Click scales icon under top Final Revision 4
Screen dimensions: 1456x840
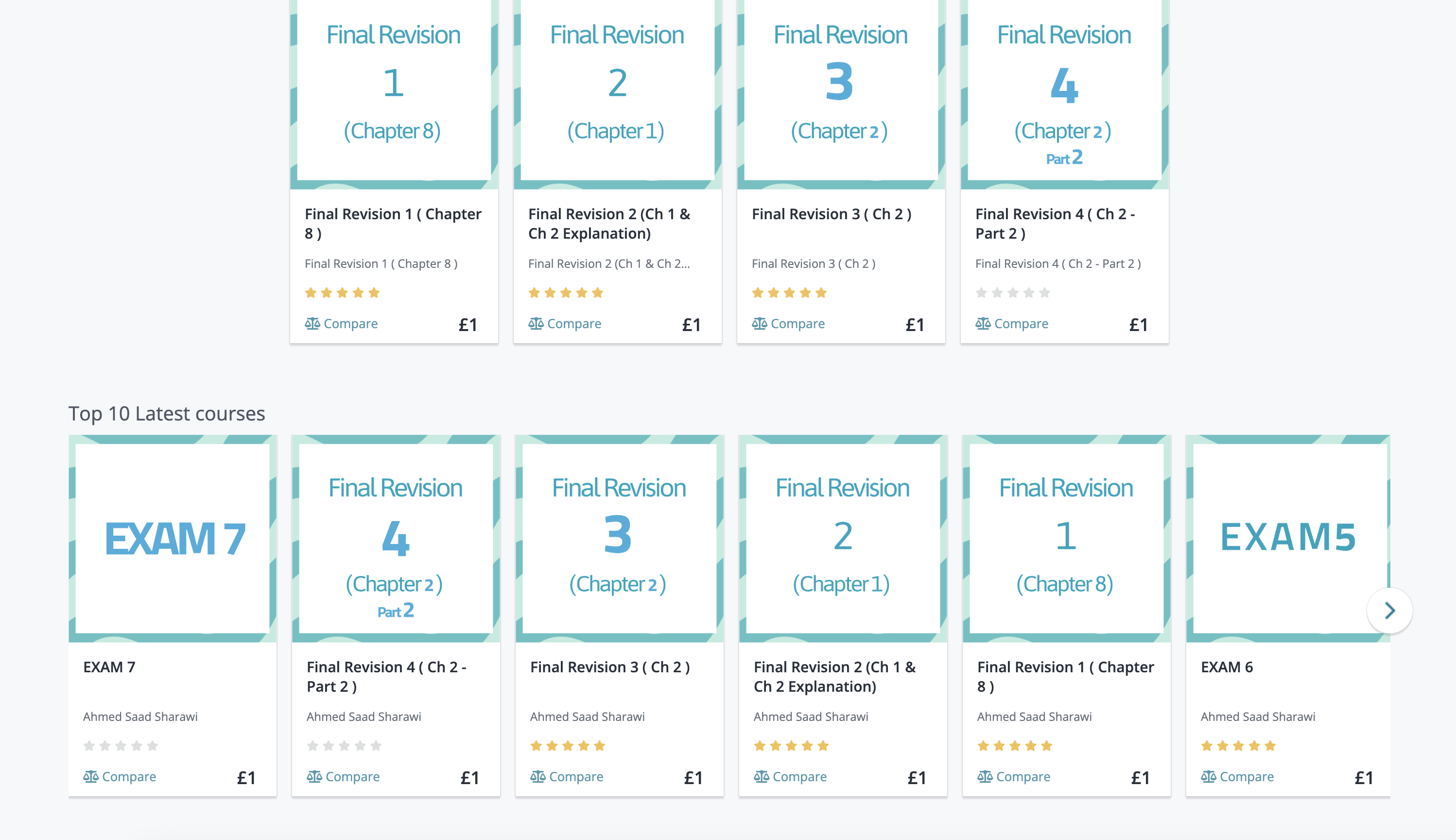tap(983, 324)
